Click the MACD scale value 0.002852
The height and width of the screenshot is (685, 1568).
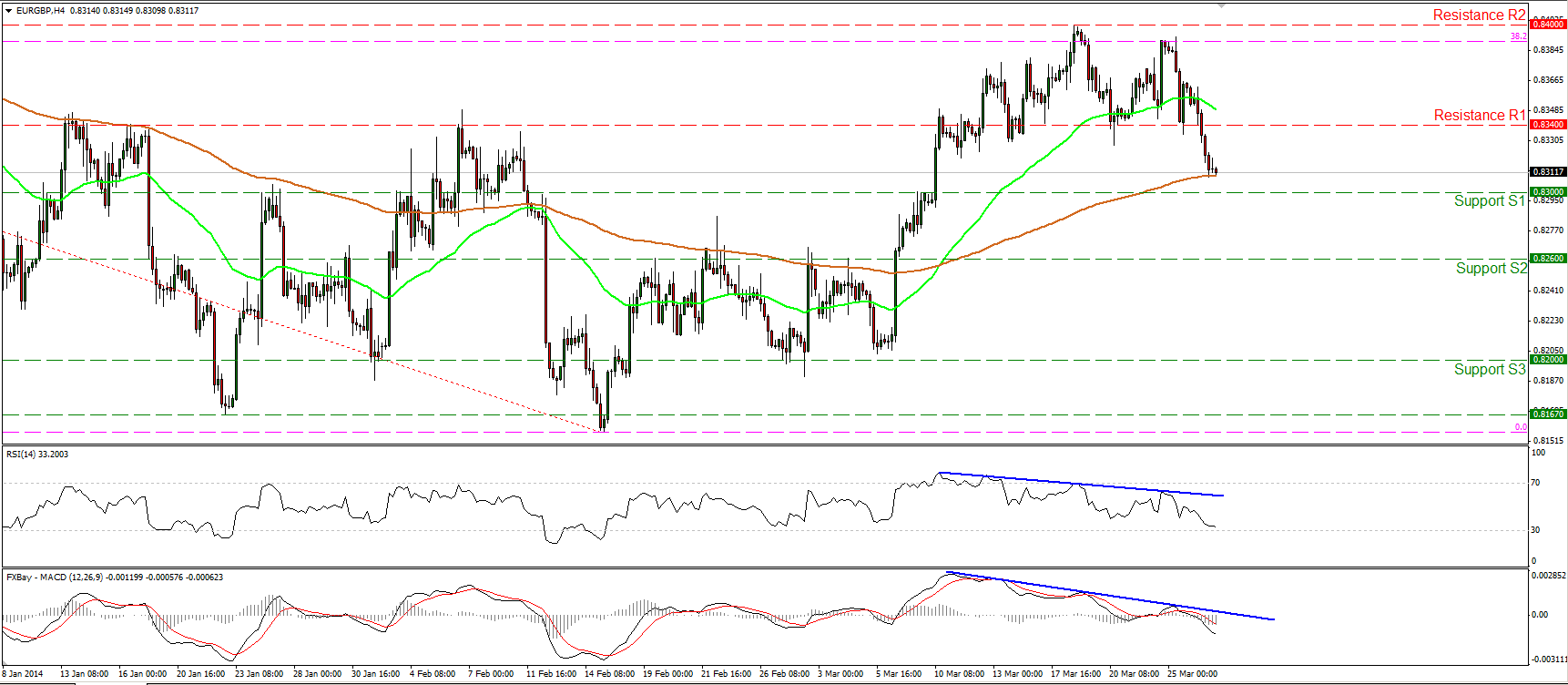point(1549,576)
